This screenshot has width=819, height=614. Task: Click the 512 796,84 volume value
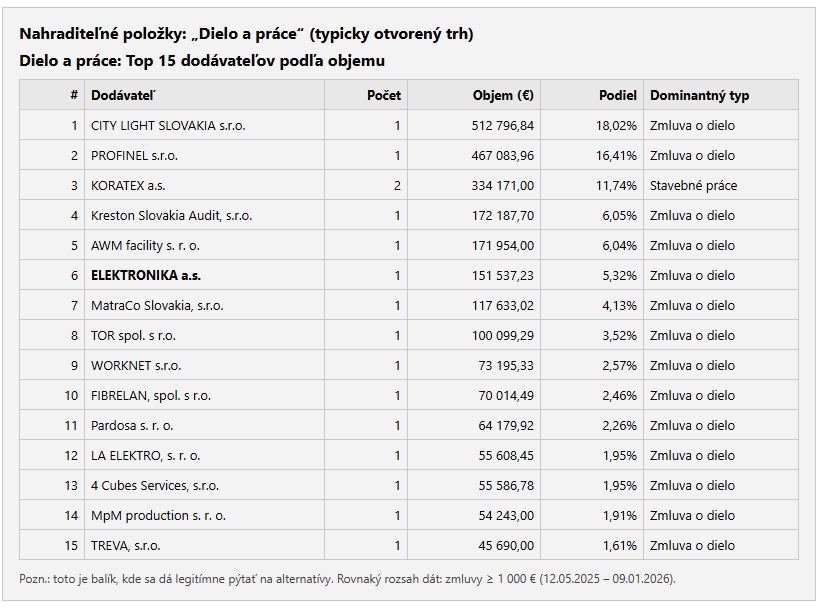[503, 126]
